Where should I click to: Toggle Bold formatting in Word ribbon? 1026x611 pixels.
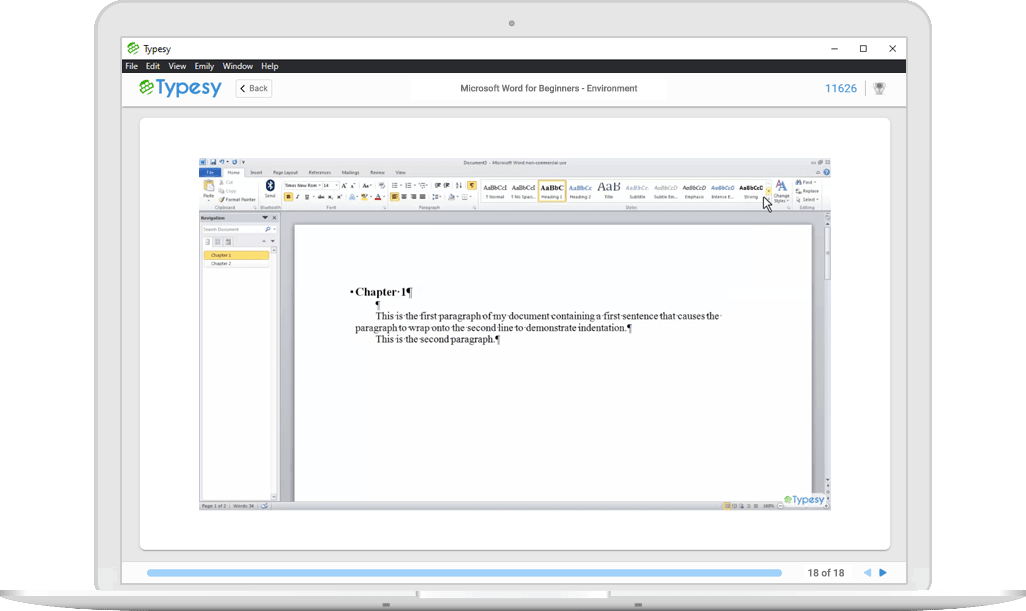pyautogui.click(x=289, y=197)
